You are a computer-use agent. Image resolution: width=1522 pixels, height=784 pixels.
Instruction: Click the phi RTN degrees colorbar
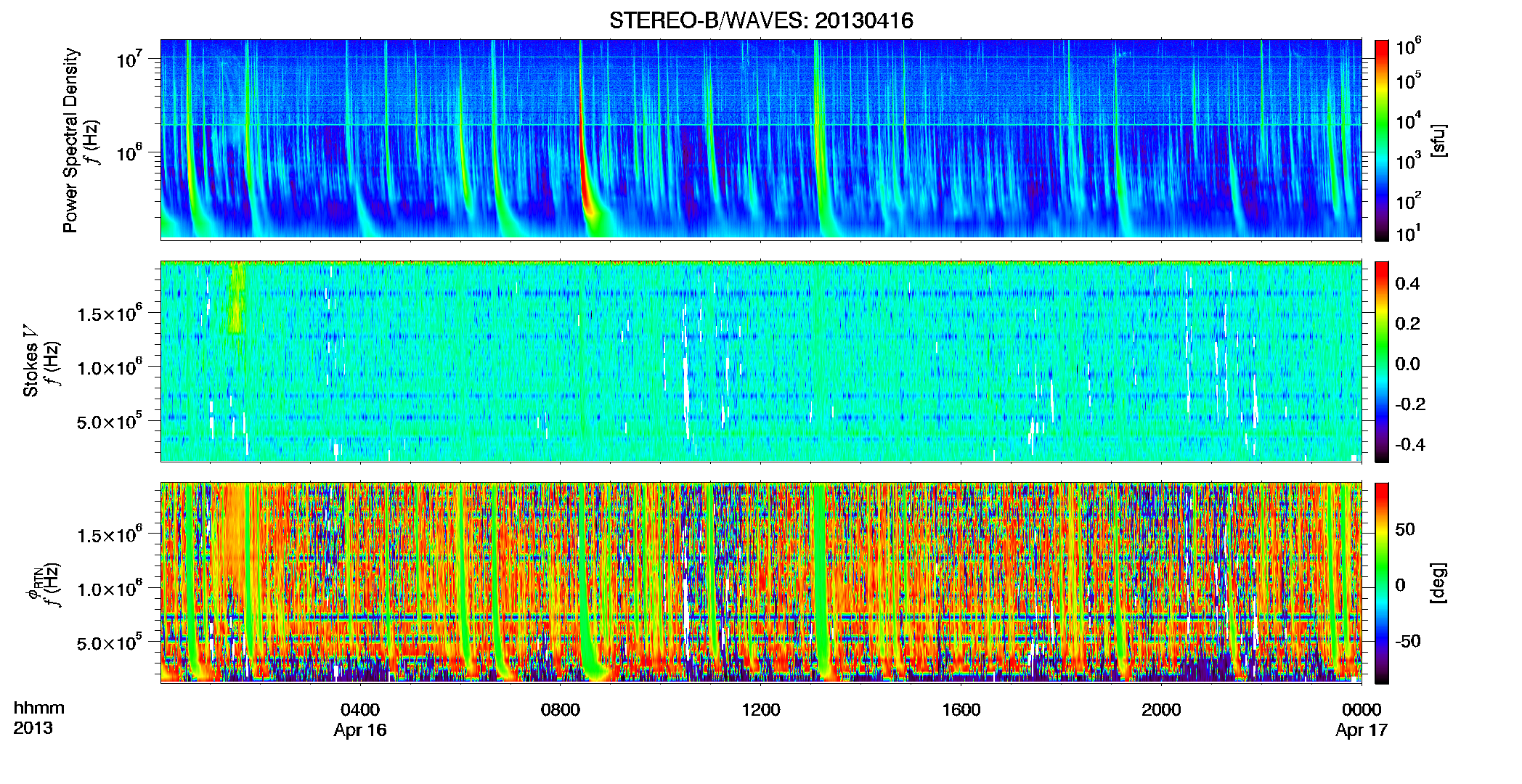click(x=1382, y=583)
